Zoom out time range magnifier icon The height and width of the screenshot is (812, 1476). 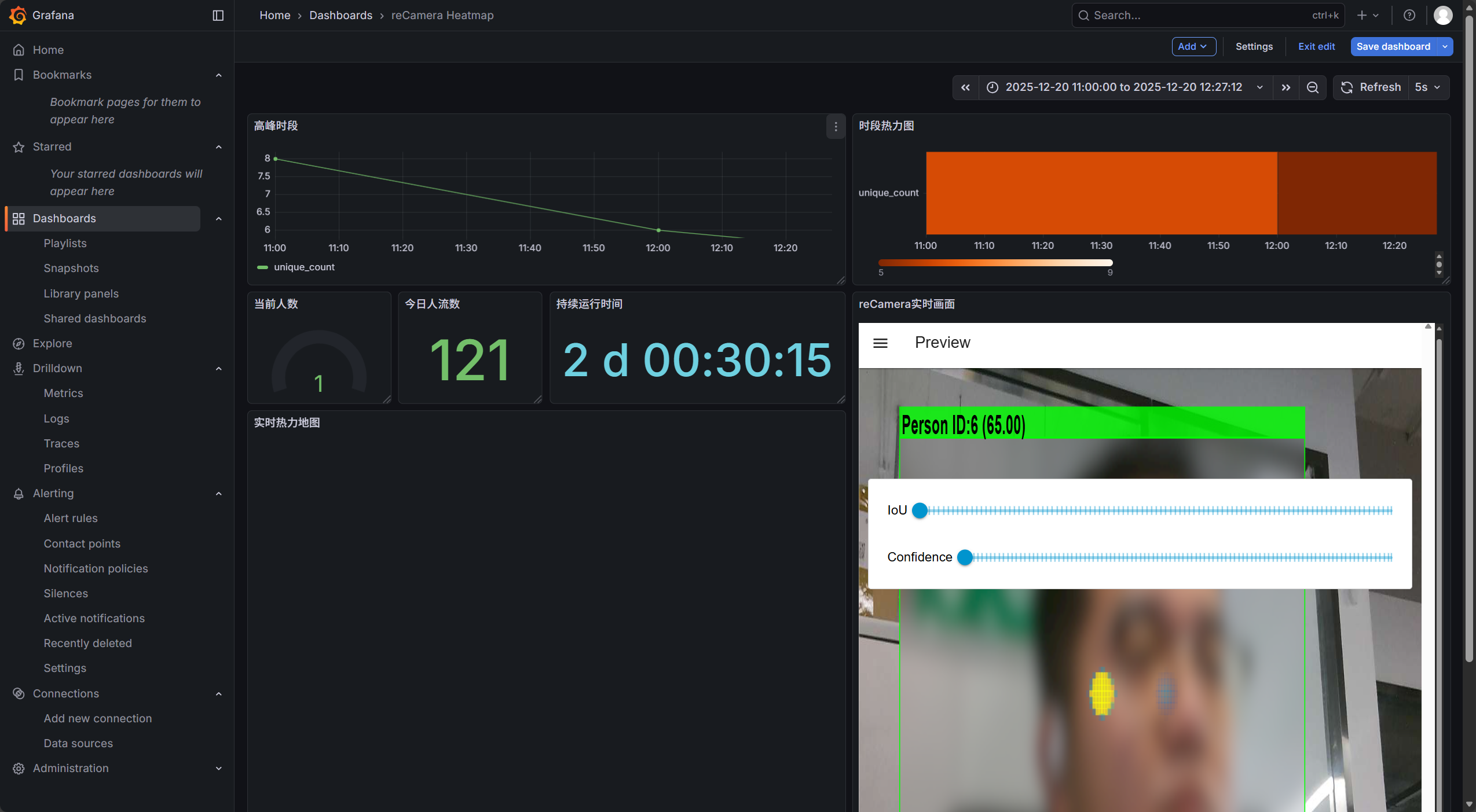click(1312, 87)
